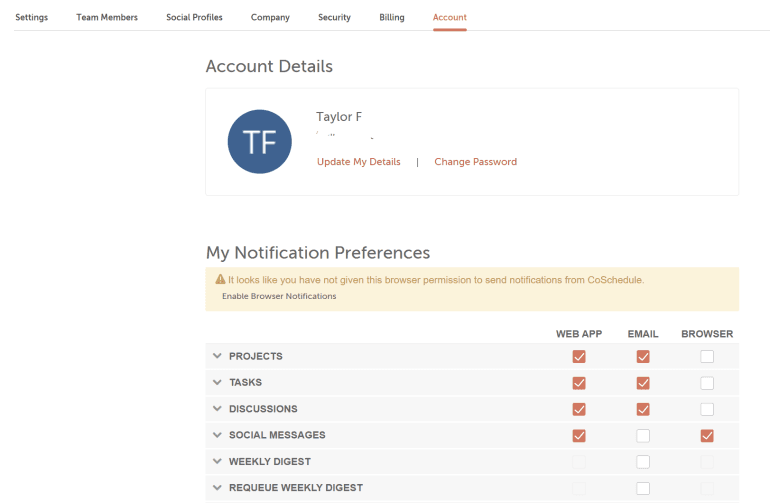Viewport: 770px width, 503px height.
Task: Disable Email notifications for Tasks
Action: [x=643, y=382]
